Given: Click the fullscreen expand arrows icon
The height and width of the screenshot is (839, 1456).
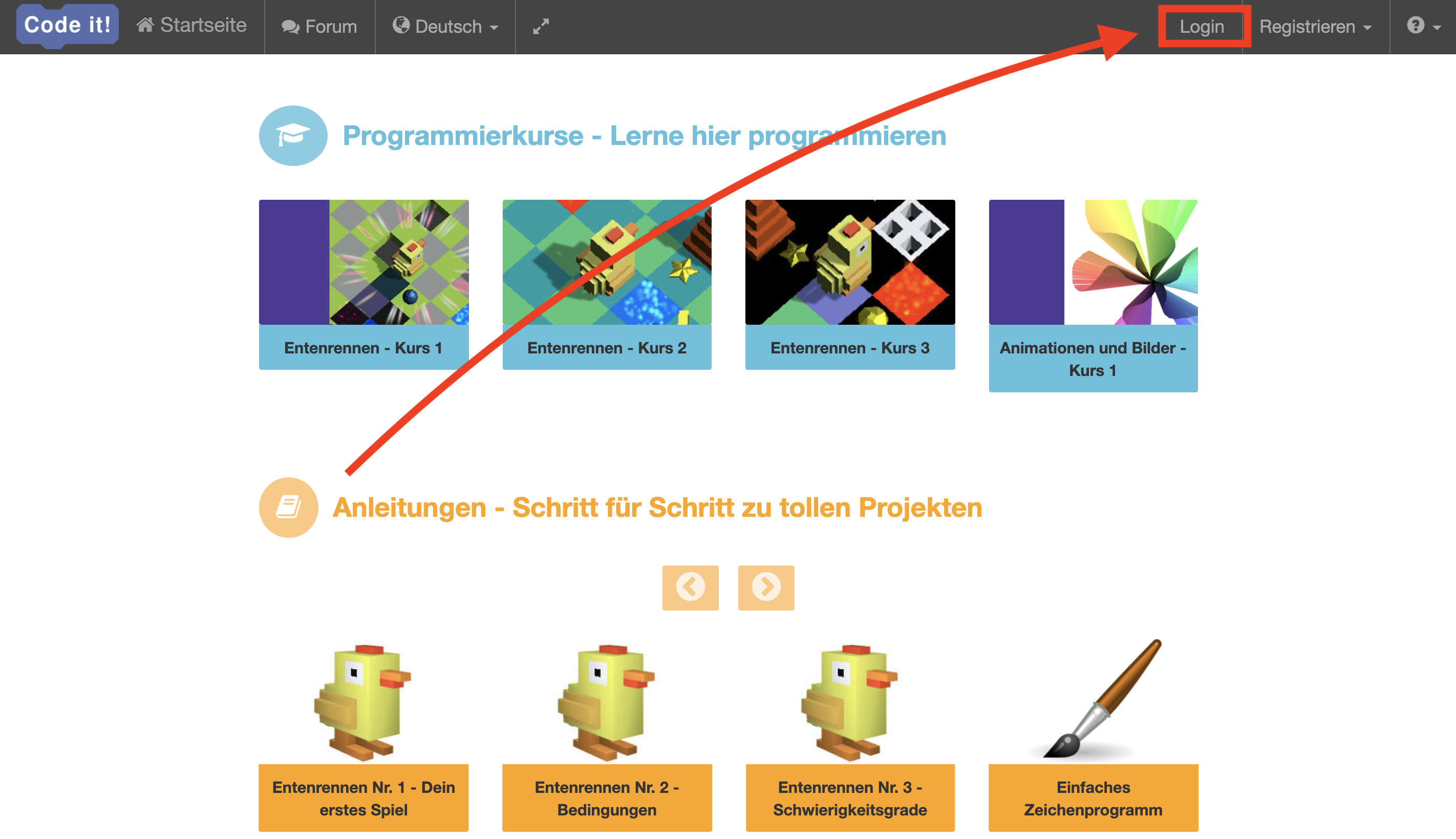Looking at the screenshot, I should pos(540,27).
